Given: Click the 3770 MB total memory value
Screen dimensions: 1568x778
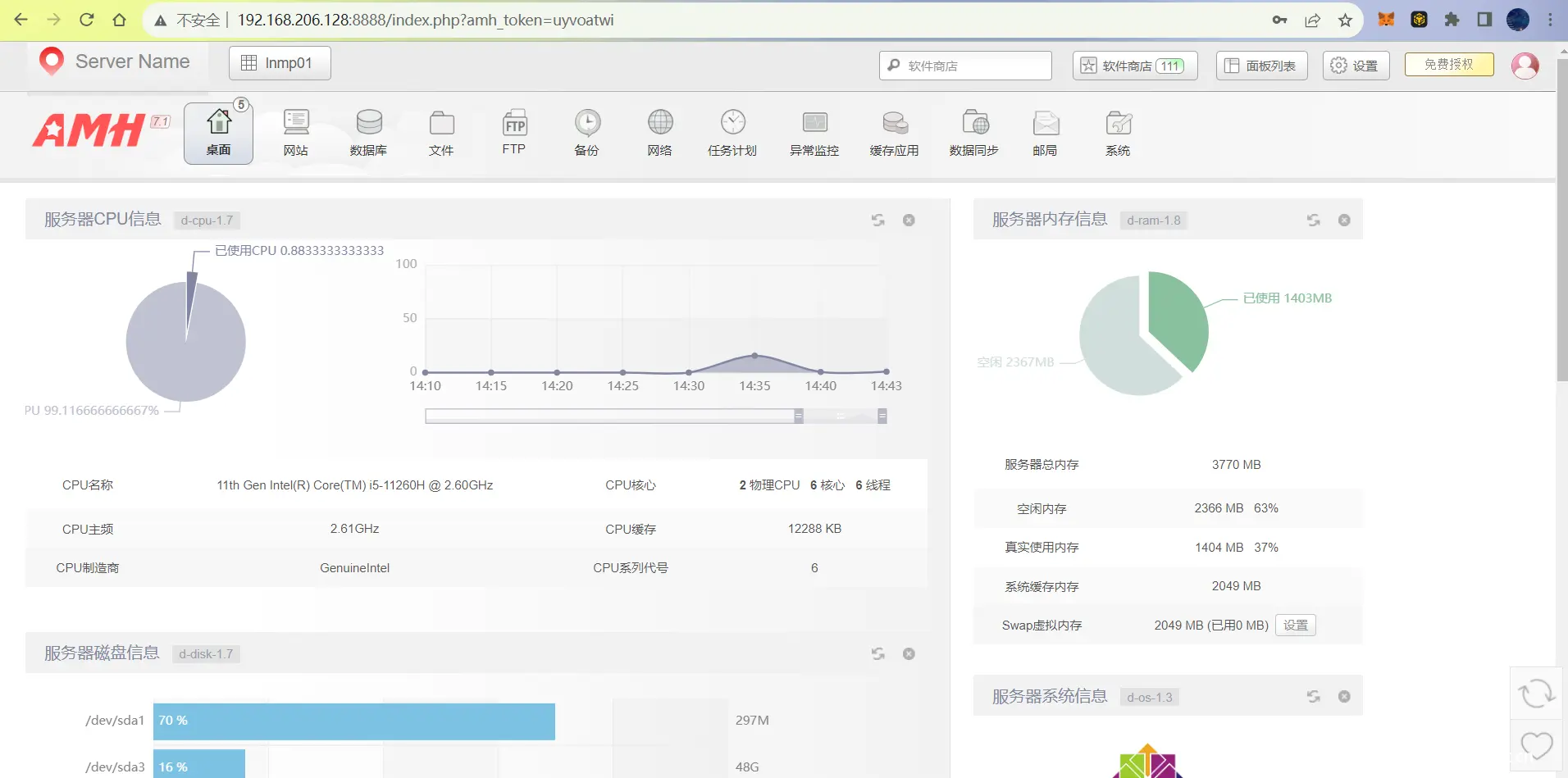Looking at the screenshot, I should point(1237,465).
